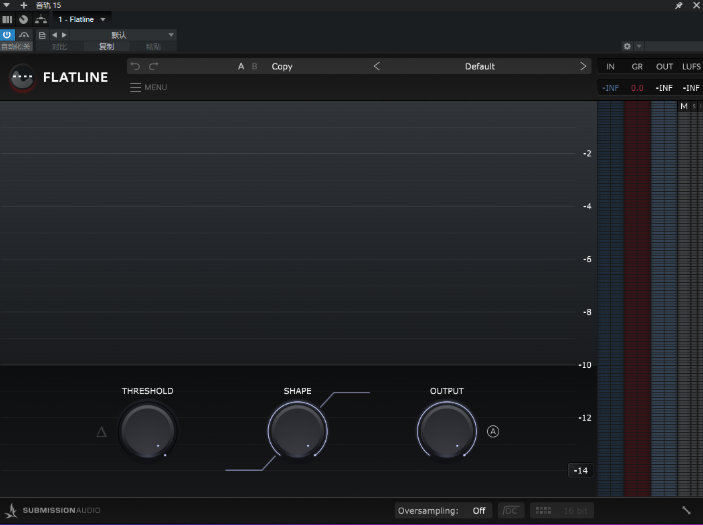This screenshot has width=703, height=525.
Task: Open the host settings gear menu
Action: [x=627, y=46]
